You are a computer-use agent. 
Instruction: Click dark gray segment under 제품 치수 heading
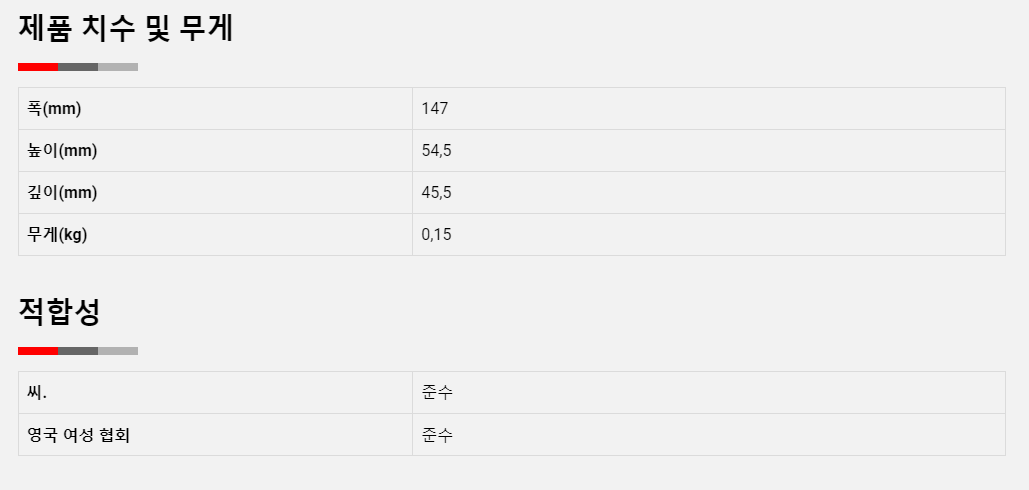(x=78, y=67)
